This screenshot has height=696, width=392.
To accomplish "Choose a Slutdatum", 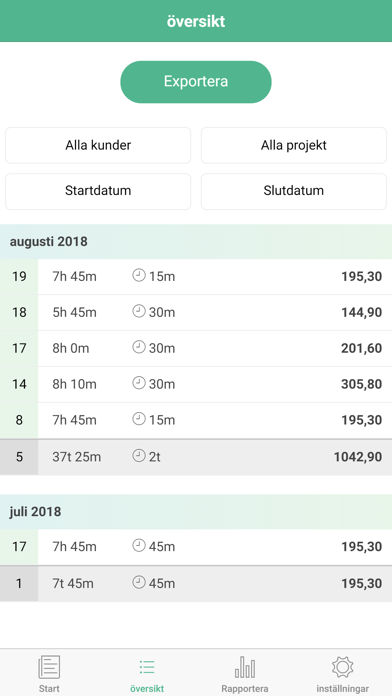I will 294,191.
